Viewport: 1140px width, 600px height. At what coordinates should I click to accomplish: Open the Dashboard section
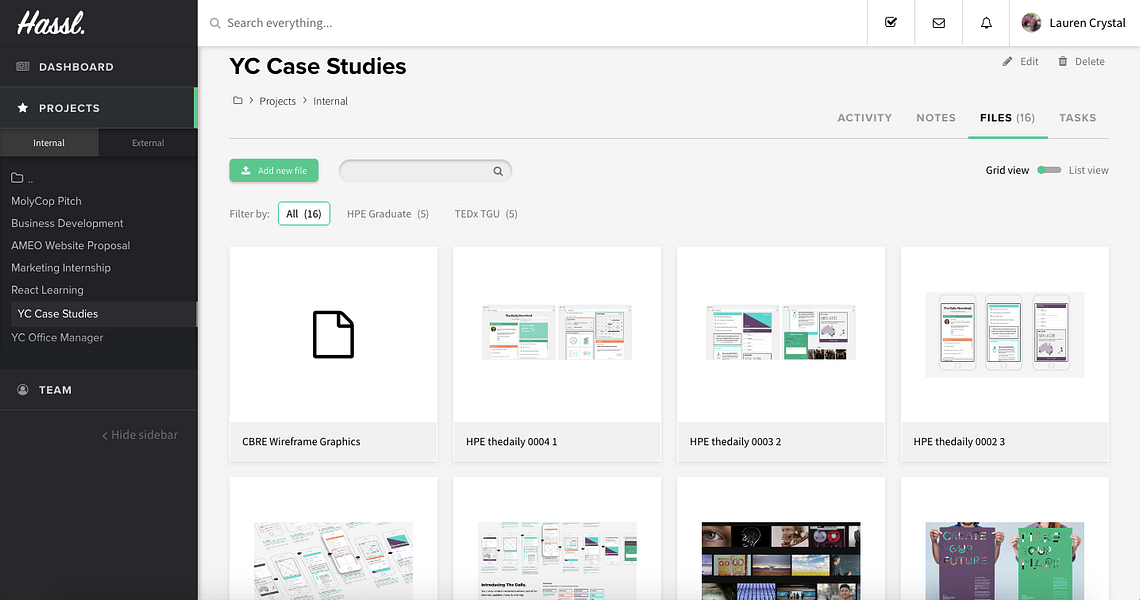click(x=98, y=66)
